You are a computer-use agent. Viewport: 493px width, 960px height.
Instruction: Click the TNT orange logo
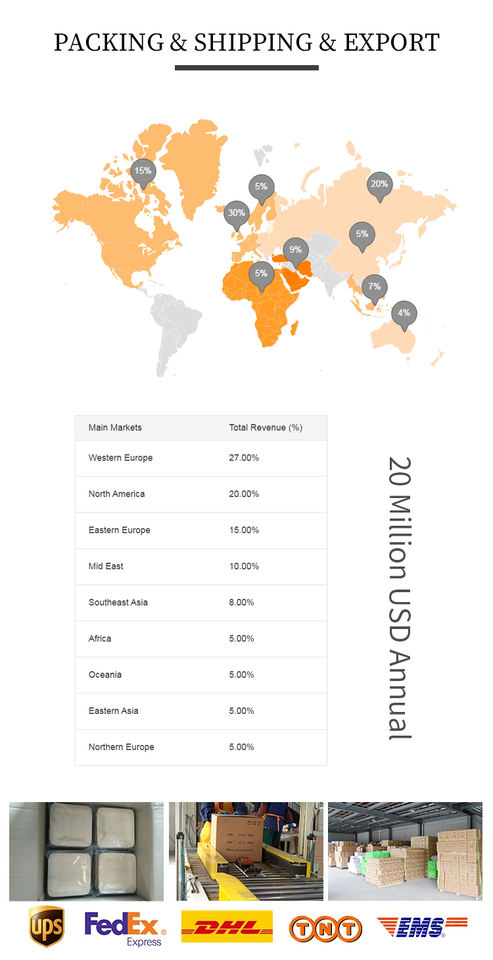[325, 929]
